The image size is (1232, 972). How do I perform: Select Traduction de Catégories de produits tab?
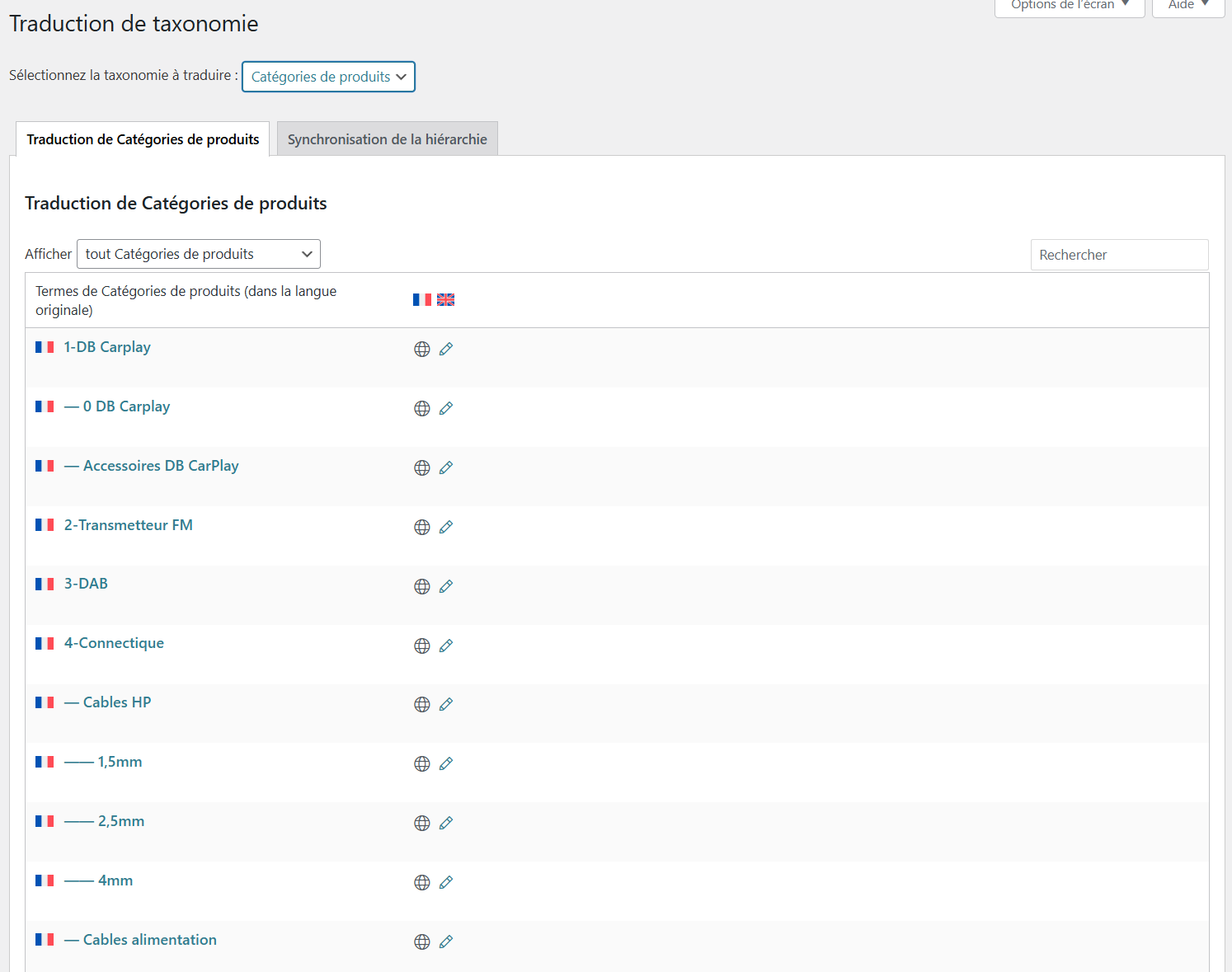(143, 139)
